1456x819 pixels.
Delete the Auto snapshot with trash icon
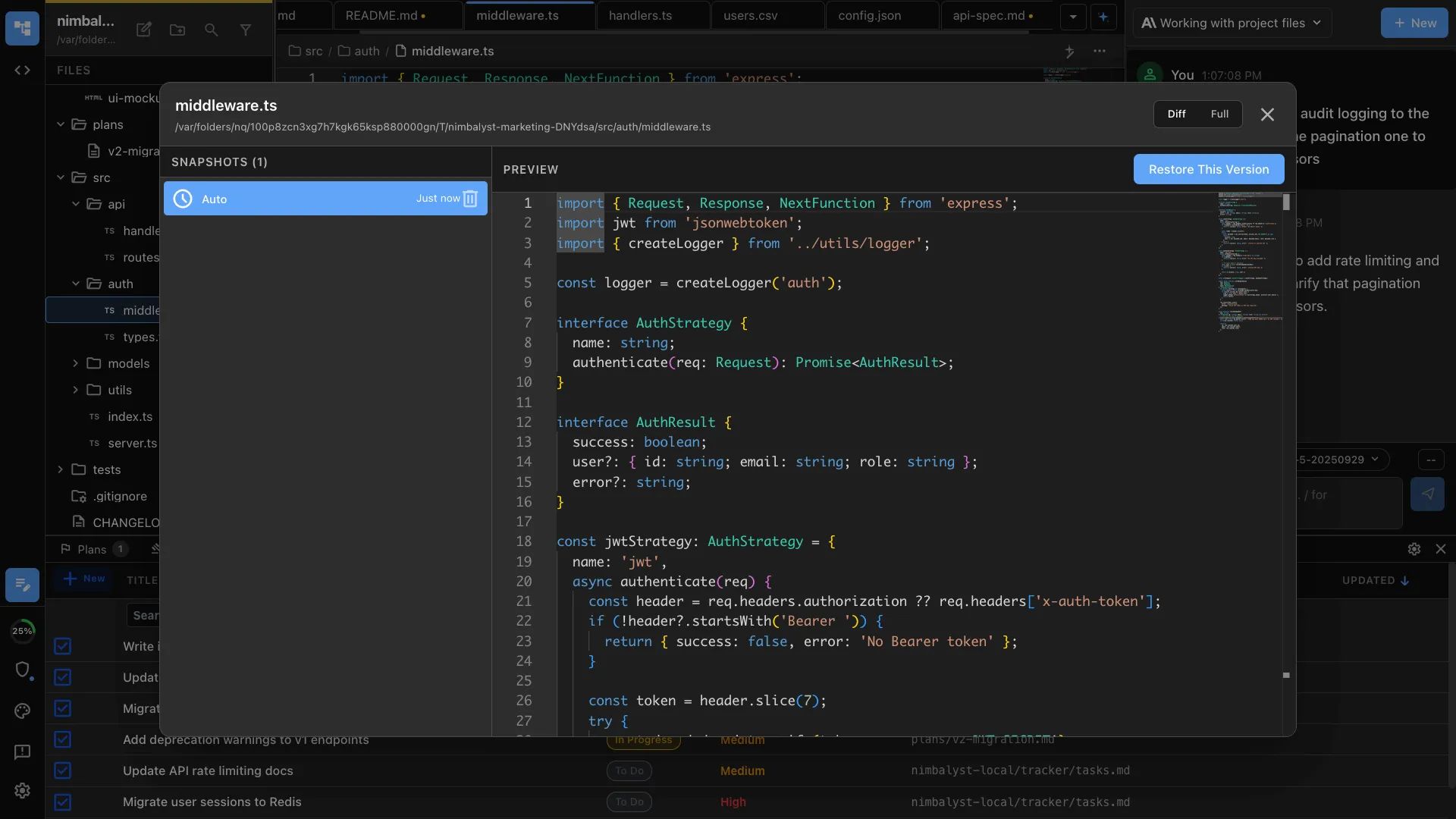point(470,199)
